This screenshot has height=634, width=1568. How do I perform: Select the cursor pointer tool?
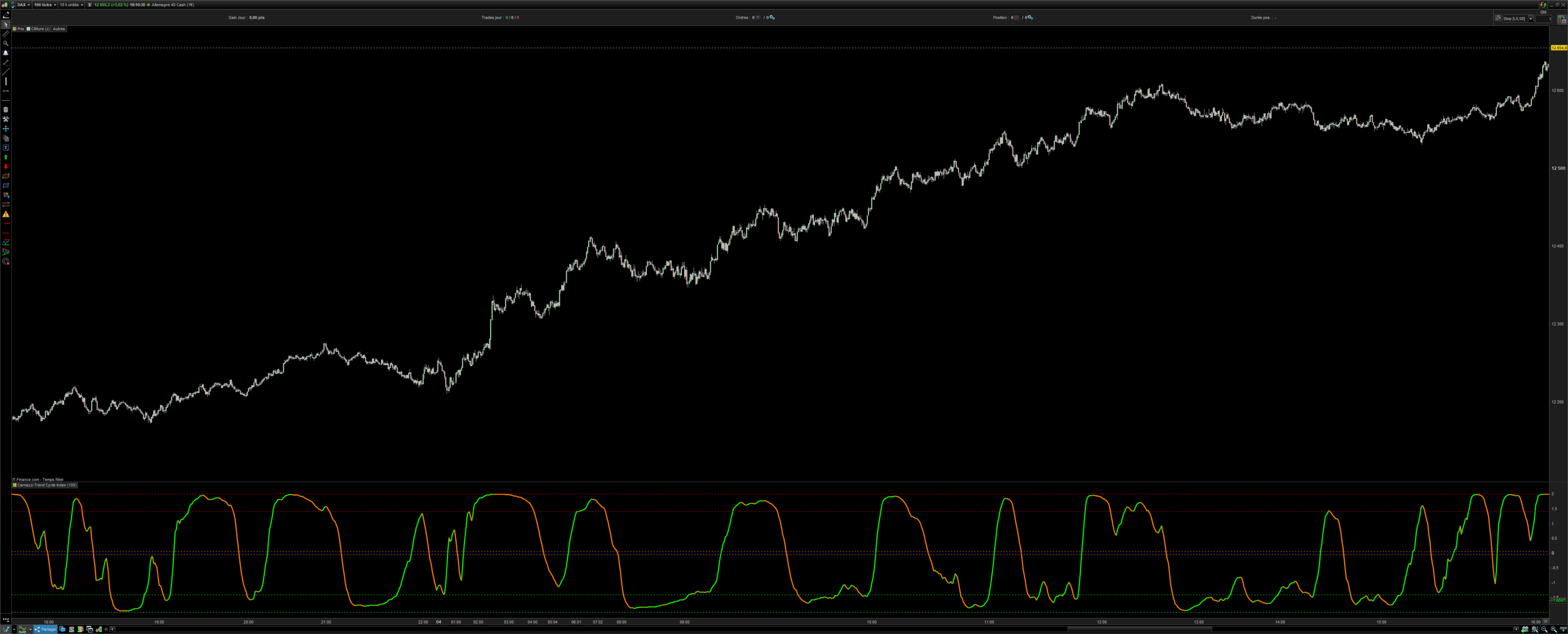pos(5,24)
